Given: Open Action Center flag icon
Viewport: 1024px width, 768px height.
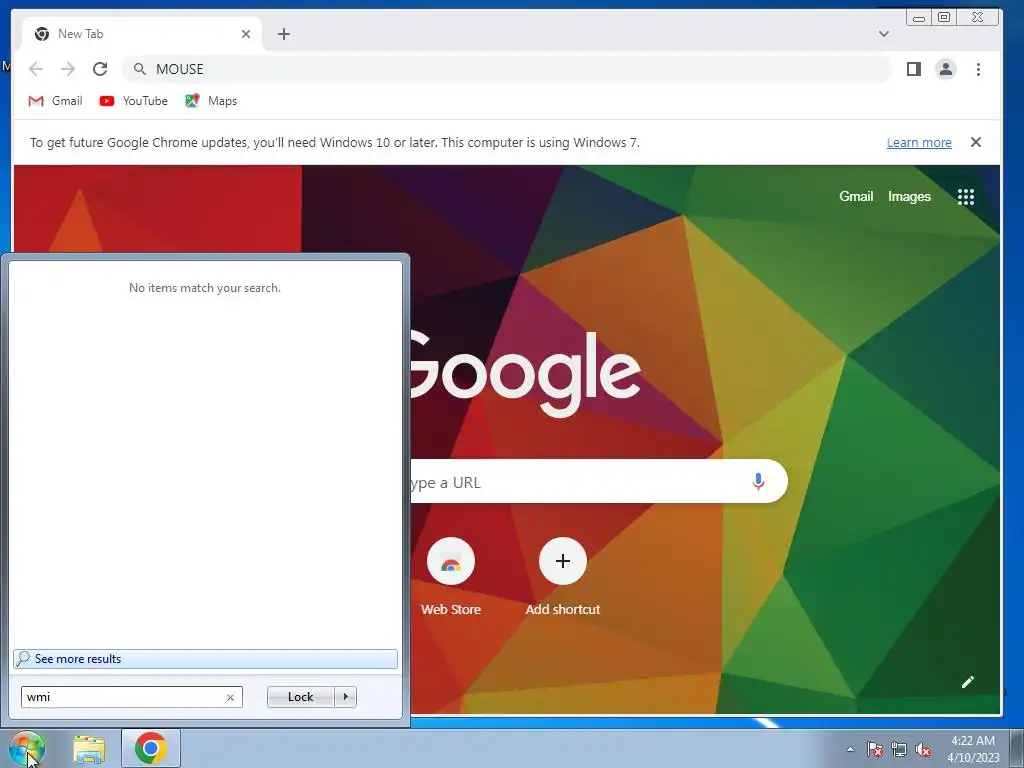Looking at the screenshot, I should coord(875,749).
